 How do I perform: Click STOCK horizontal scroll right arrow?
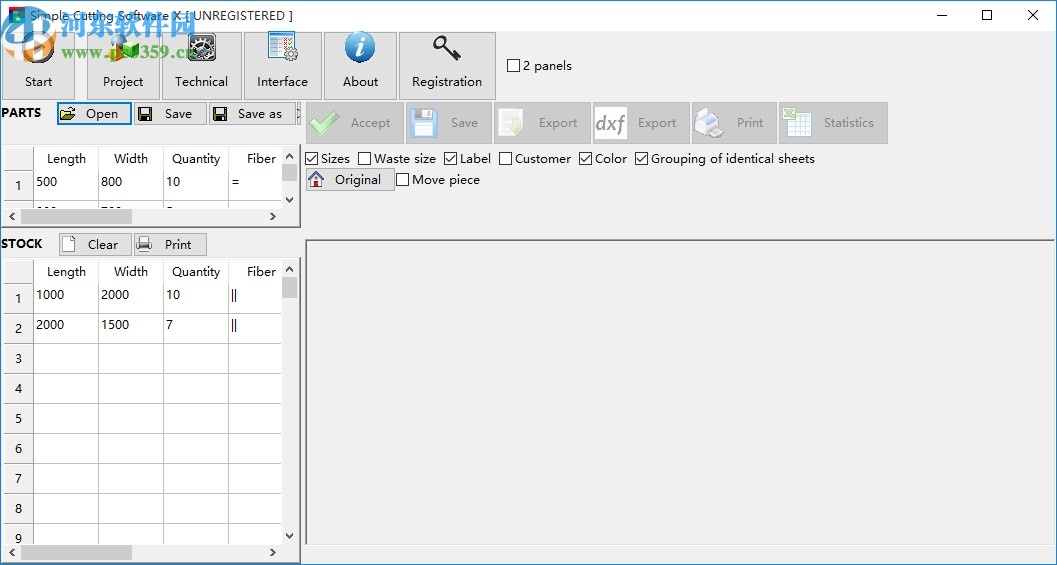click(x=272, y=552)
